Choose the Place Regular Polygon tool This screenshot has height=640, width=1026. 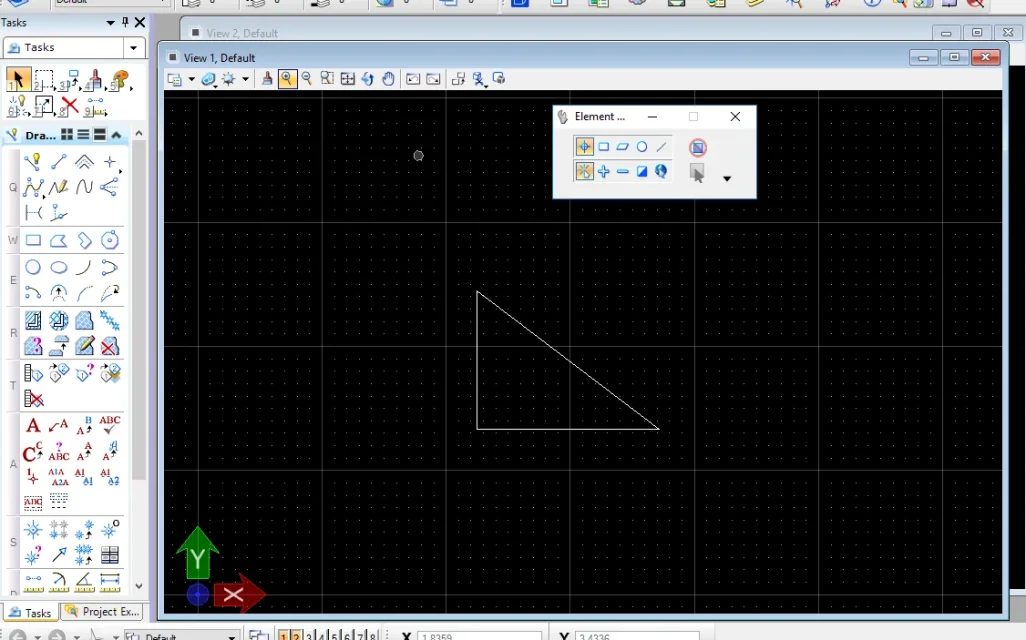pyautogui.click(x=110, y=240)
